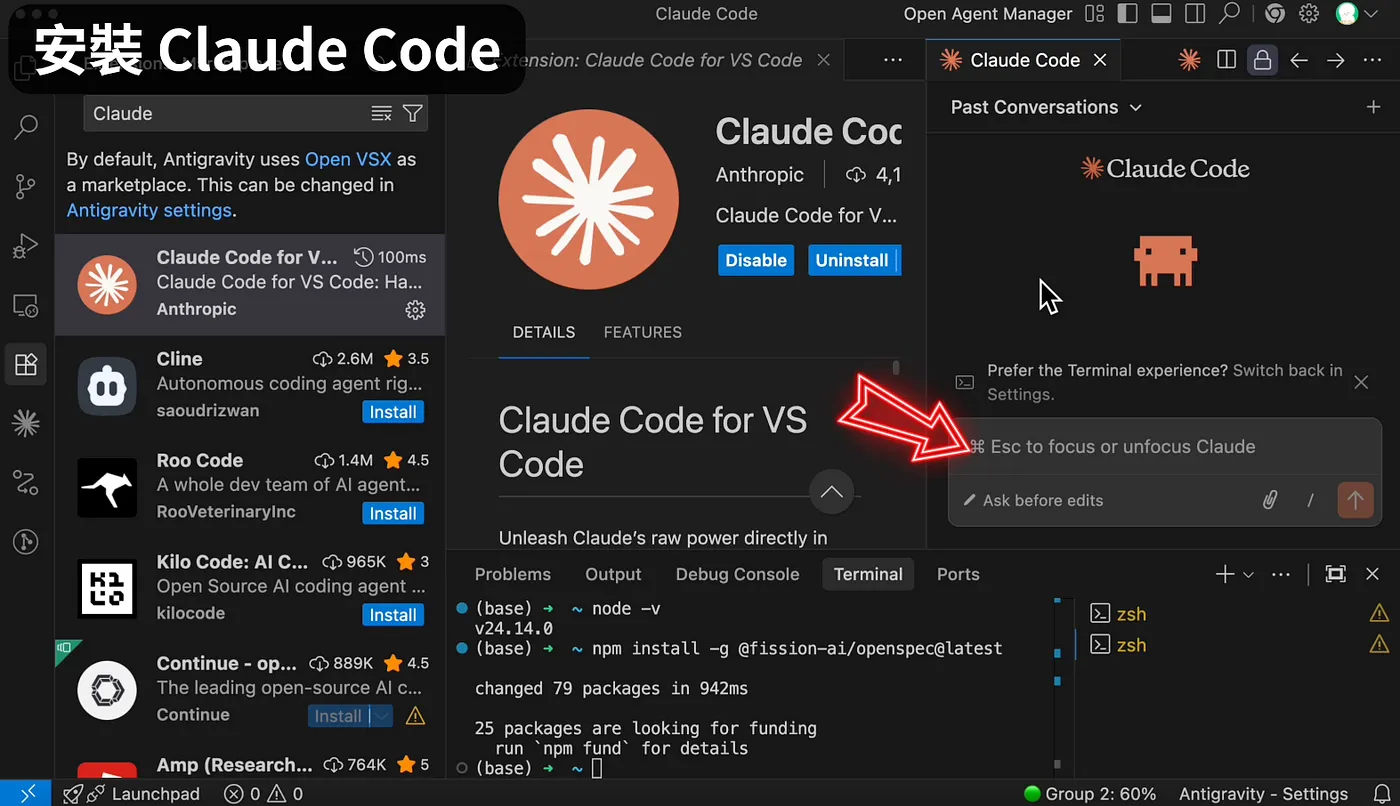Toggle the Ask before edits mode
The height and width of the screenshot is (806, 1400).
1033,500
